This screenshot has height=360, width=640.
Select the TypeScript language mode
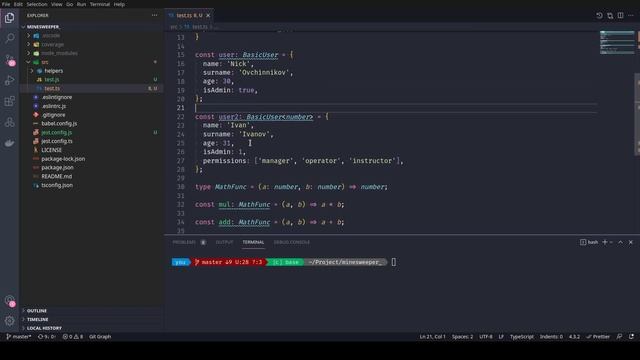(522, 337)
